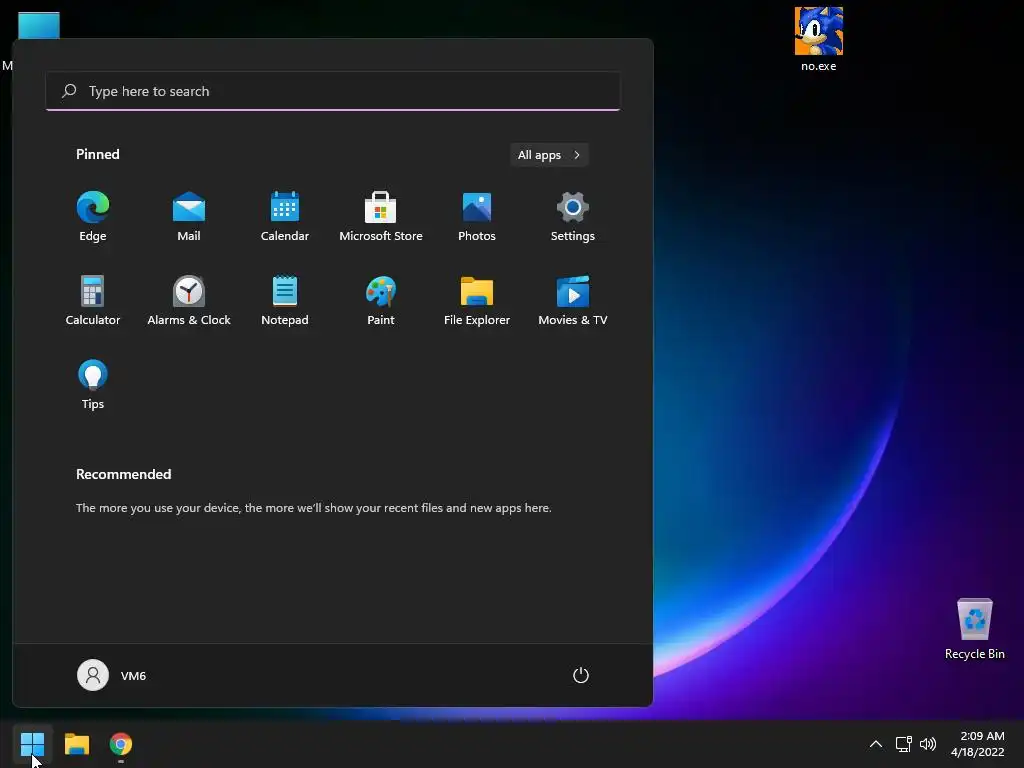Open Google Chrome from the taskbar
This screenshot has width=1024, height=768.
click(121, 744)
